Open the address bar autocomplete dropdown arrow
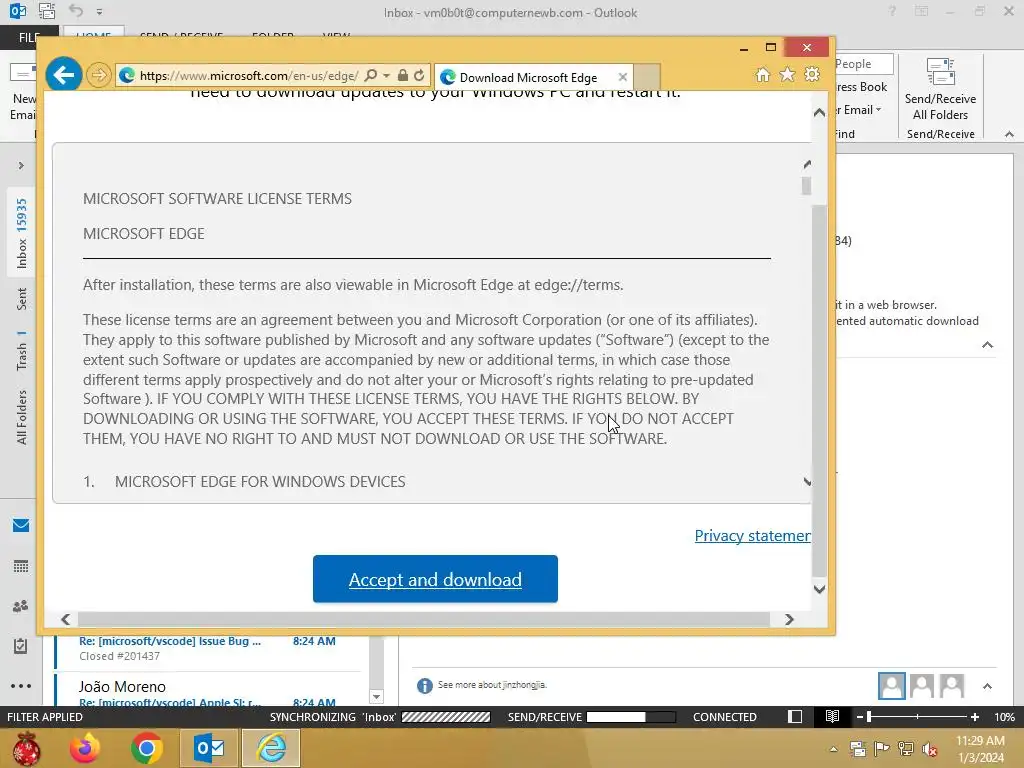The image size is (1024, 768). [x=387, y=76]
